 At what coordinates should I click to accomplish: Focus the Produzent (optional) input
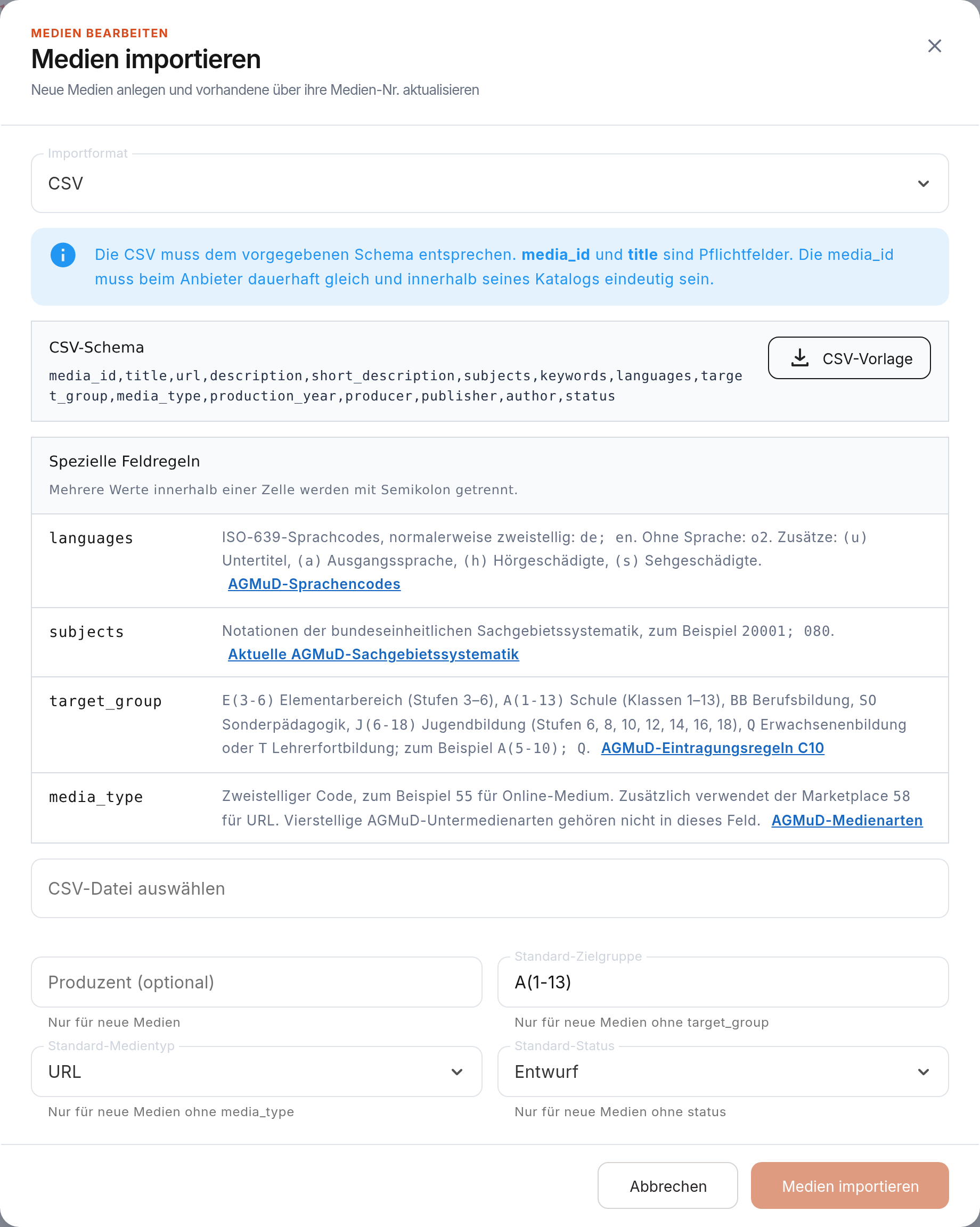click(257, 981)
